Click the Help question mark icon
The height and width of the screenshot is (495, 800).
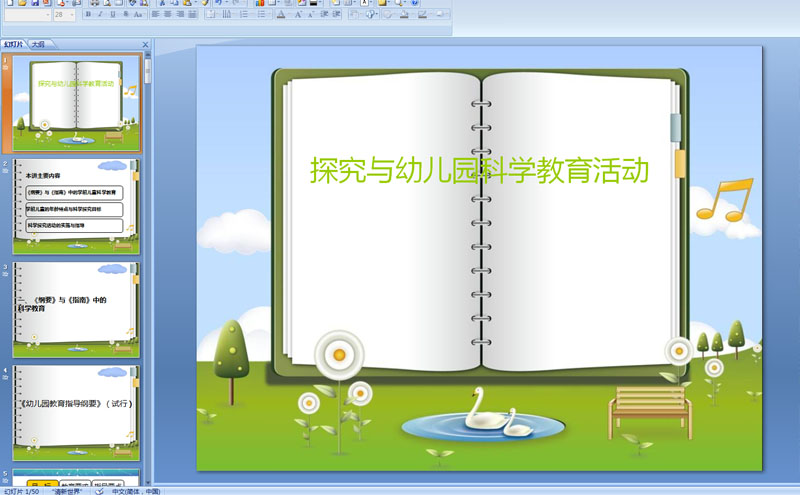[x=414, y=3]
